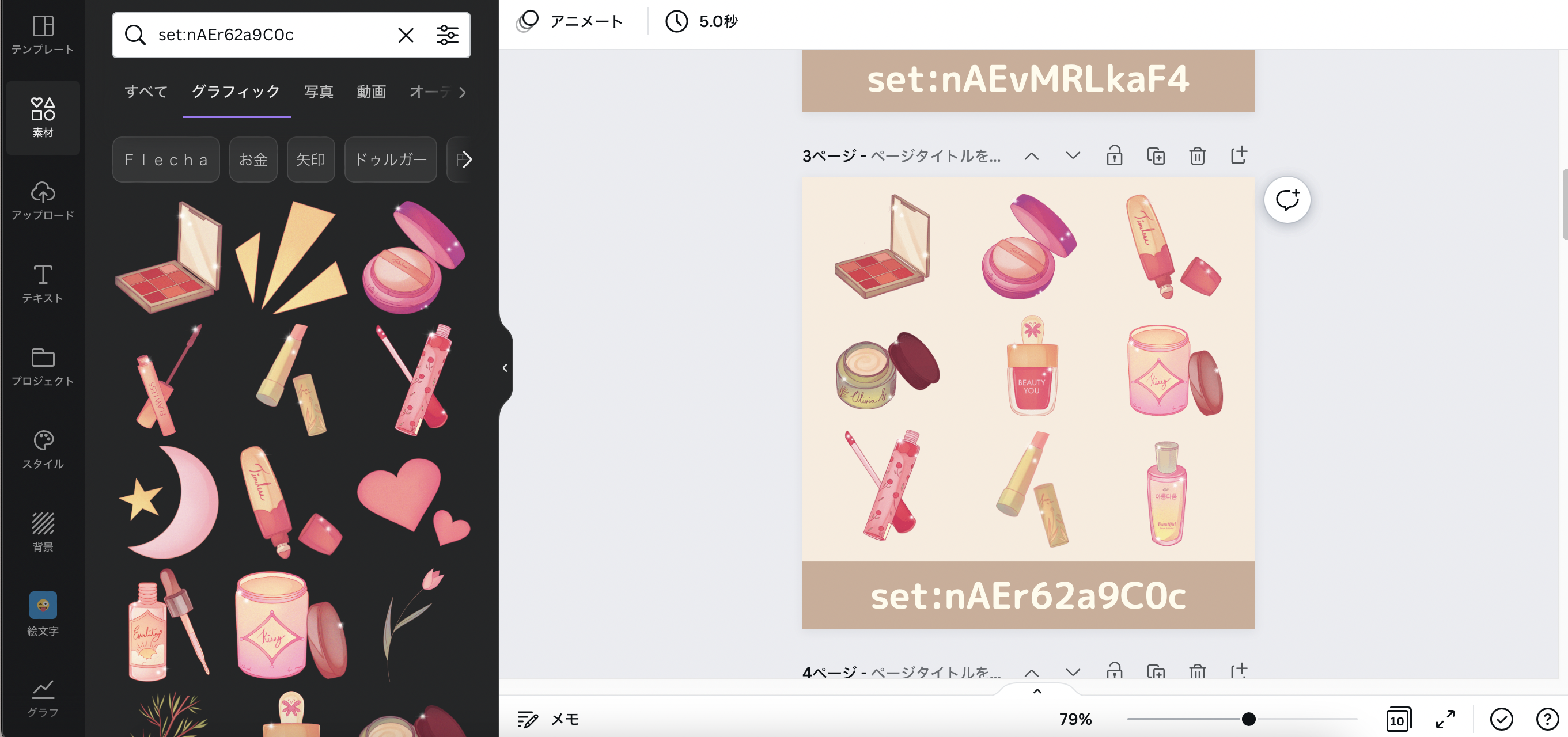Select the 矢印 keyword chip
Screen dimensions: 1568x737
tap(310, 159)
